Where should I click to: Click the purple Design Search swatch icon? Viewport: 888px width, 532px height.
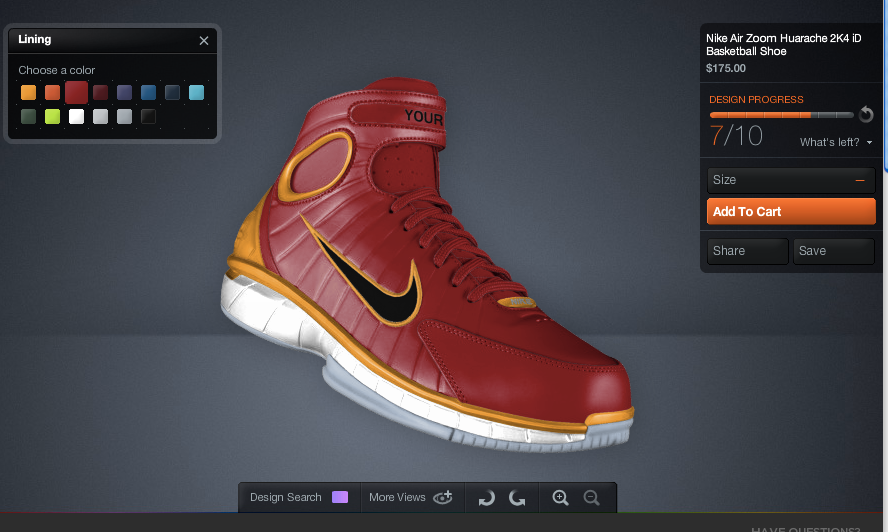[x=340, y=497]
